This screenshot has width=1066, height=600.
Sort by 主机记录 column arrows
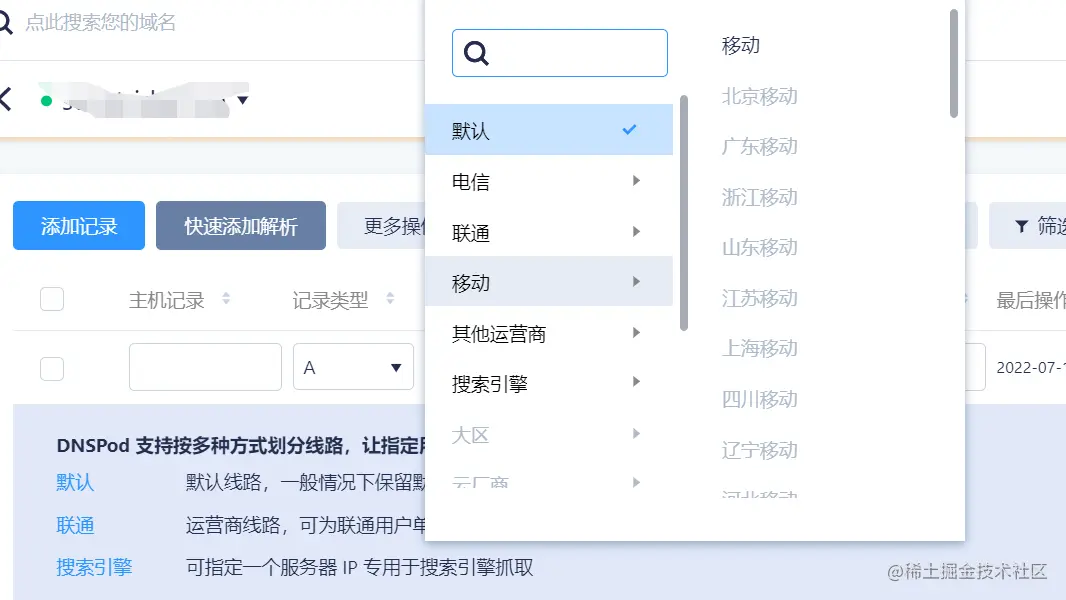(226, 298)
